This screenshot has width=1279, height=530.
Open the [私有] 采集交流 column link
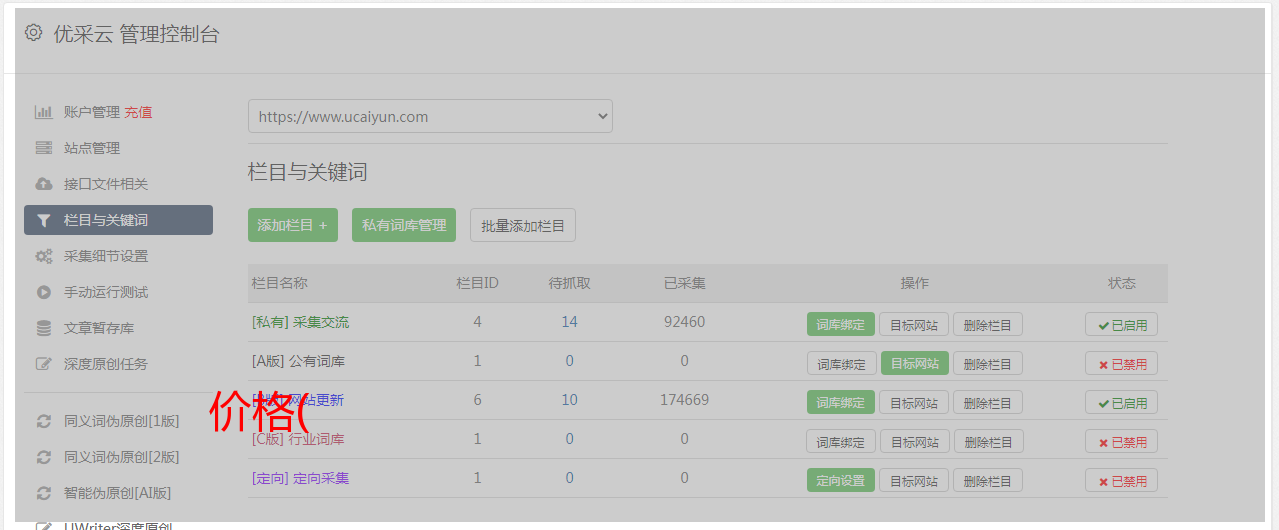(300, 322)
